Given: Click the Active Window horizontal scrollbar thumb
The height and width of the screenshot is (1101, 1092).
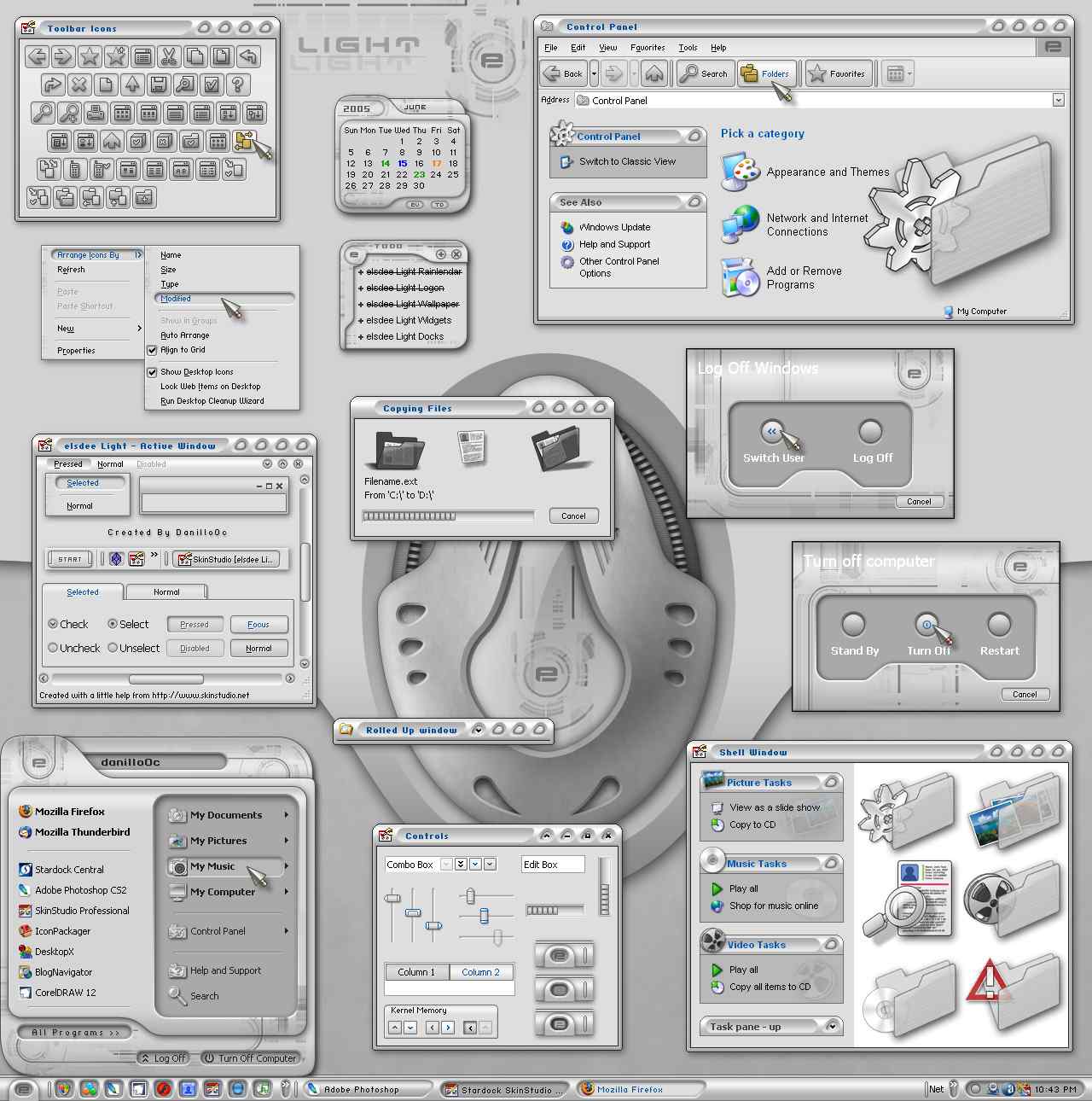Looking at the screenshot, I should pos(166,679).
